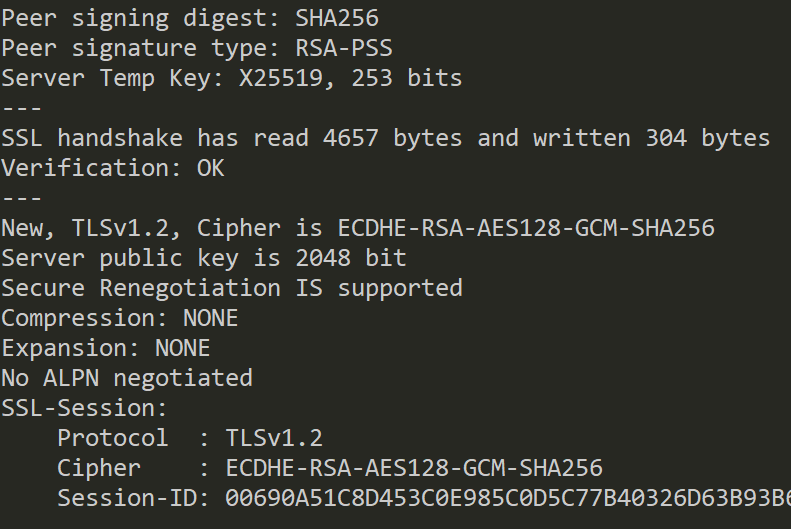Click the TLSv1.2 value next to Protocol
791x529 pixels.
(x=274, y=438)
